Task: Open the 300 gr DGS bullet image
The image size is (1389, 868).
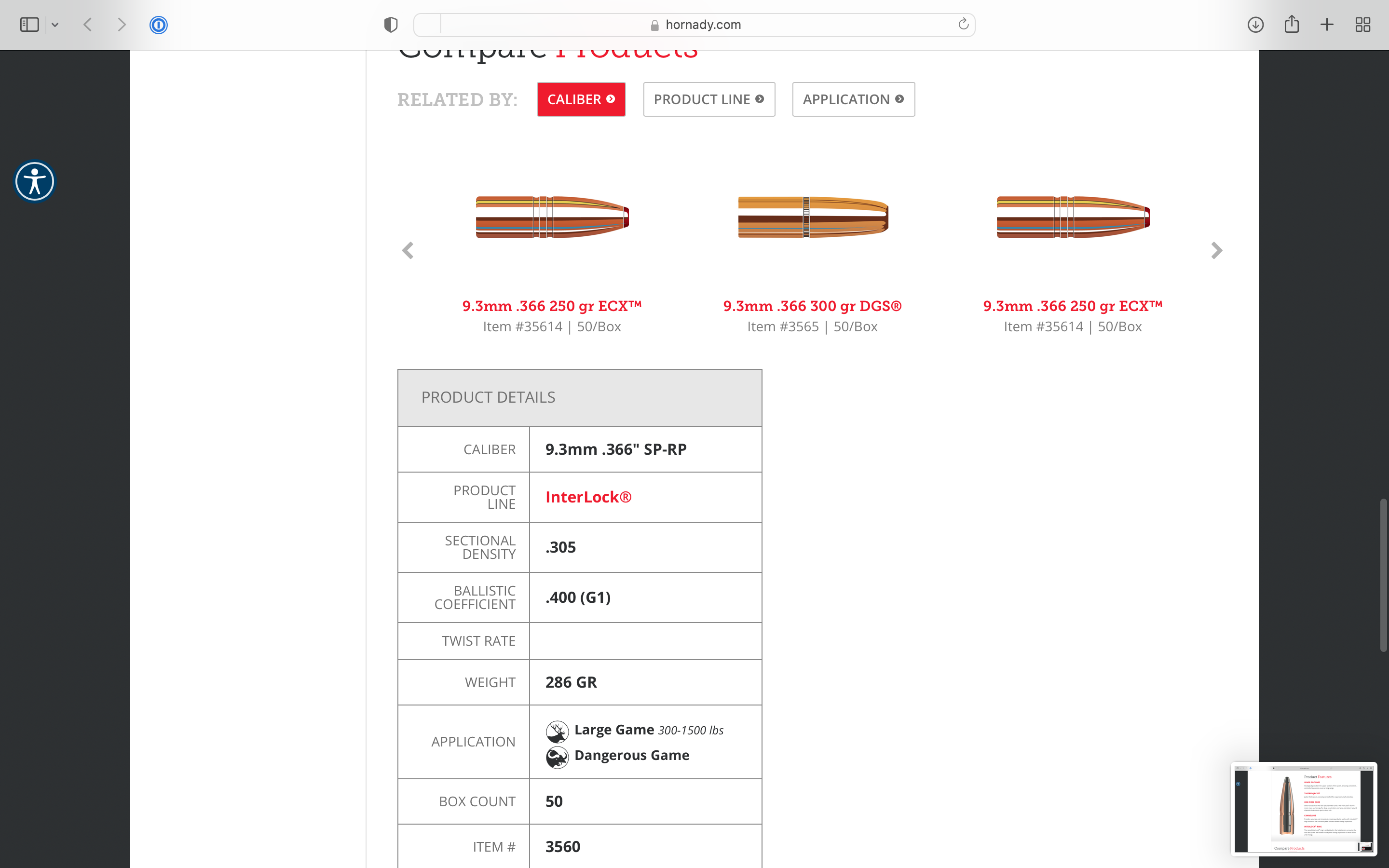Action: tap(813, 217)
